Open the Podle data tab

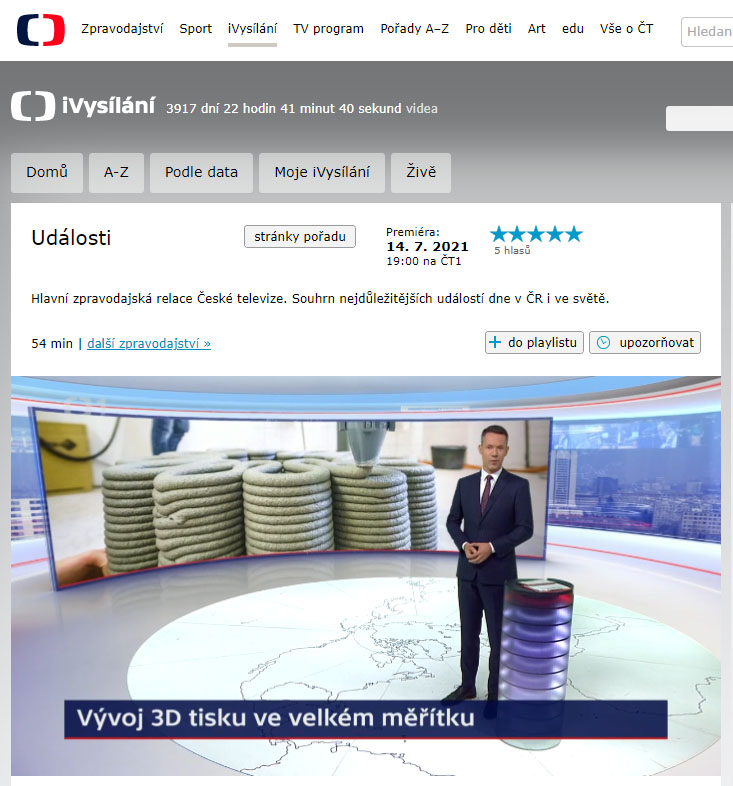pyautogui.click(x=201, y=172)
